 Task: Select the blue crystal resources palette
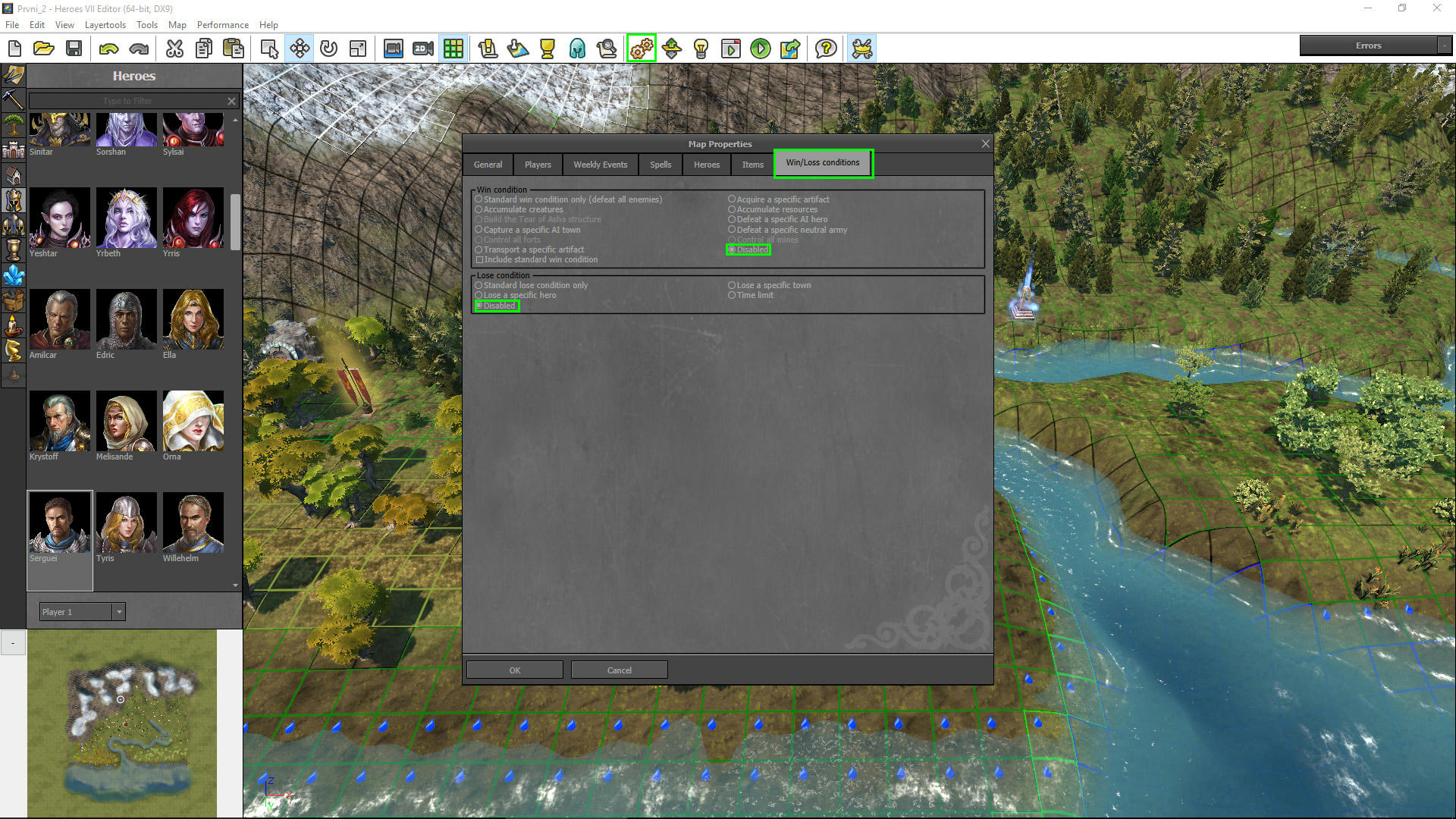(x=13, y=275)
